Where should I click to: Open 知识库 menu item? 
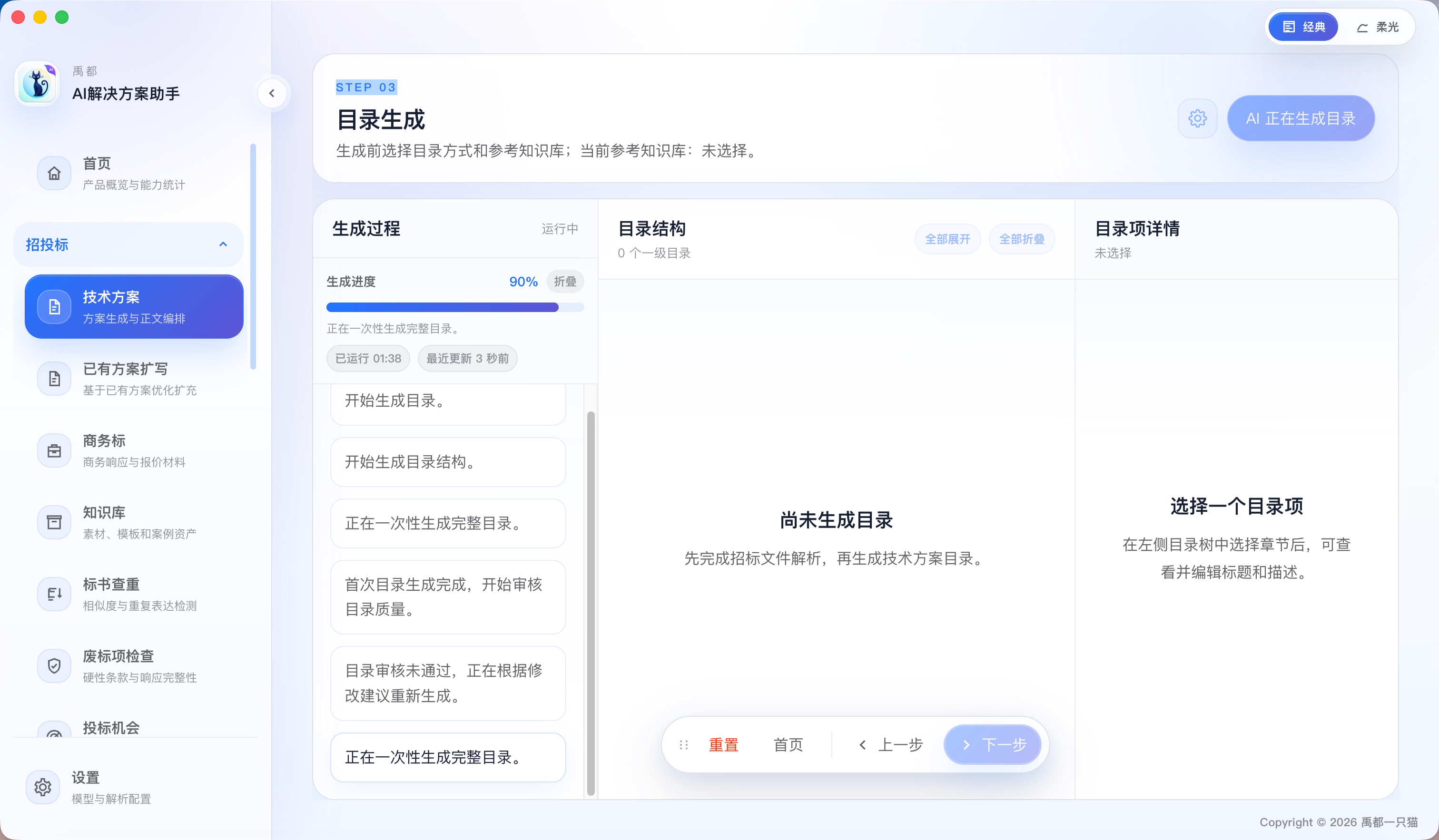134,522
